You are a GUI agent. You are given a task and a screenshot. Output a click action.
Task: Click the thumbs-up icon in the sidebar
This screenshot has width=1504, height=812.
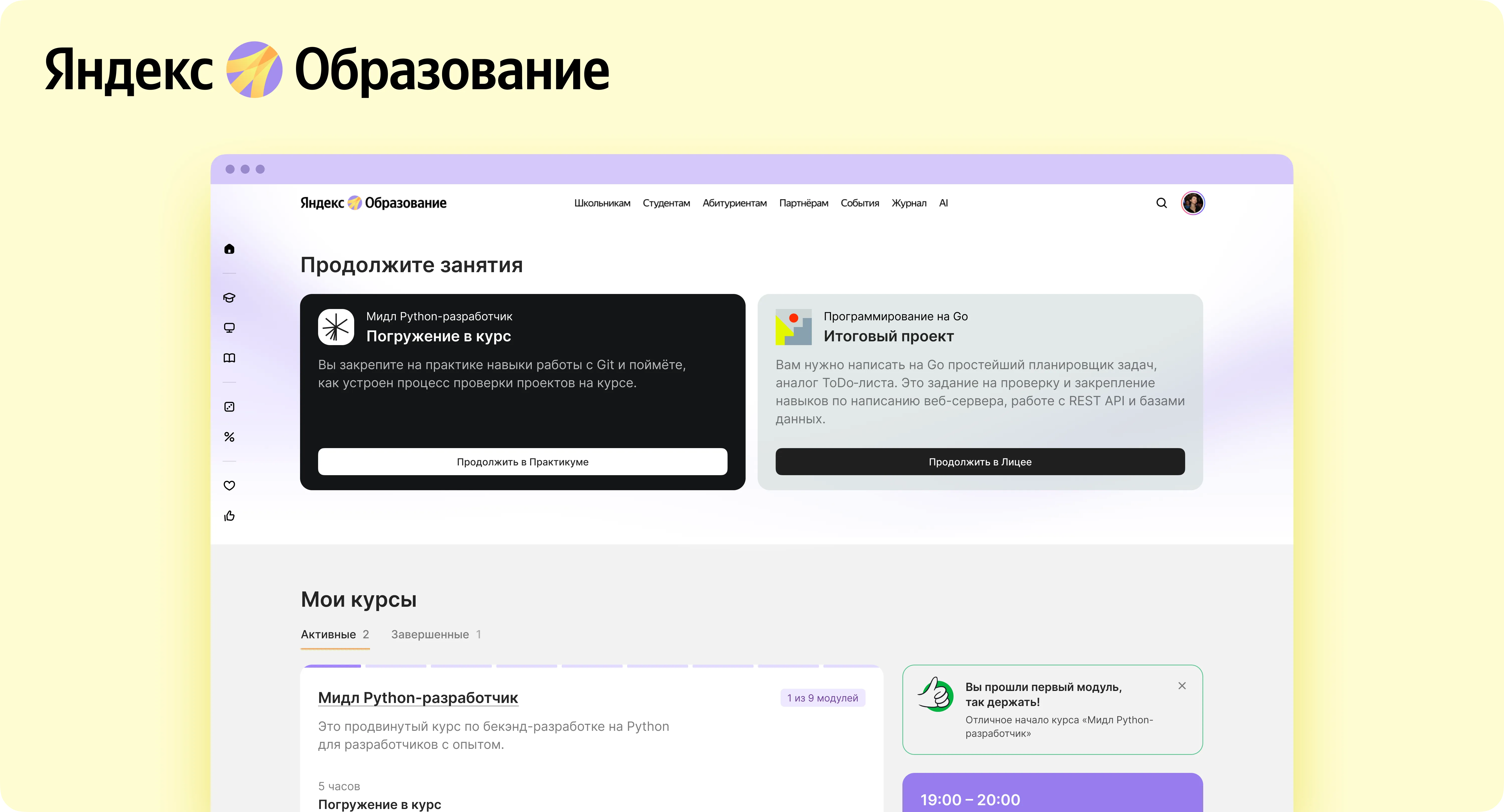click(229, 516)
